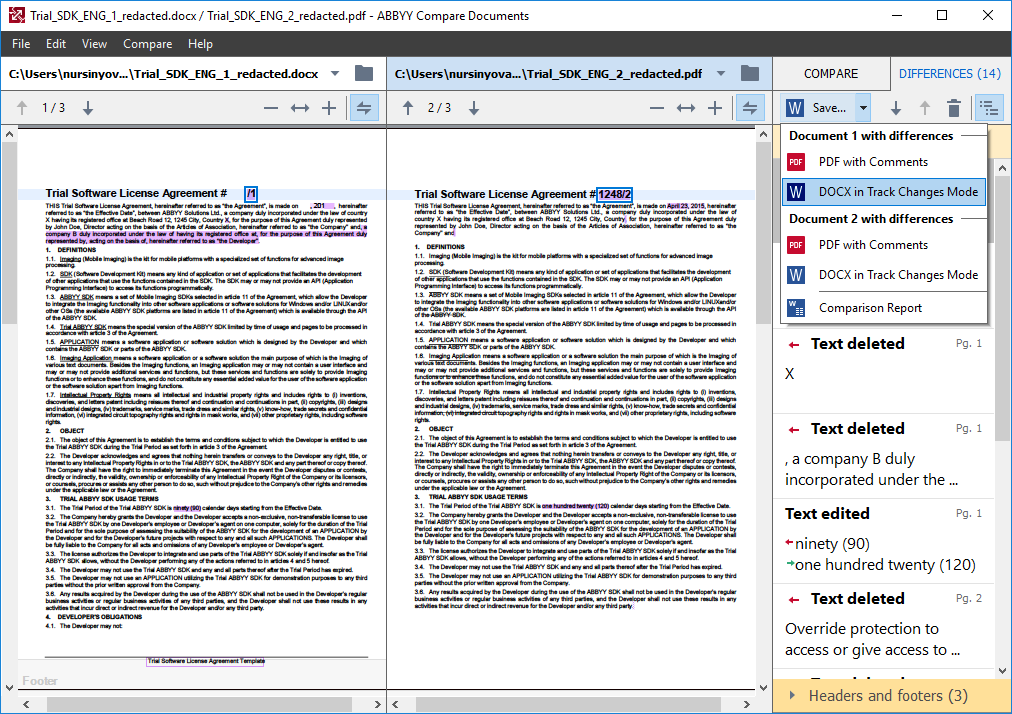Go to previous page in left document
The height and width of the screenshot is (714, 1012).
point(22,108)
